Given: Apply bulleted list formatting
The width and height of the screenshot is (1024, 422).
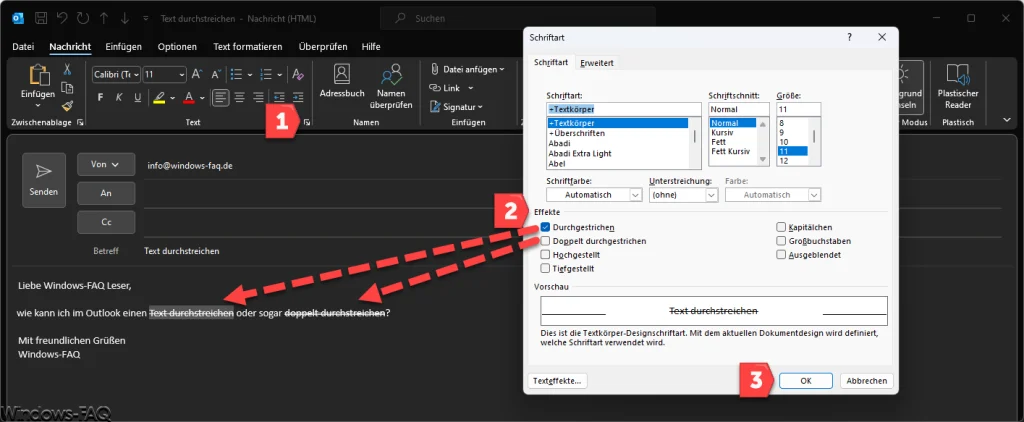Looking at the screenshot, I should coord(236,74).
